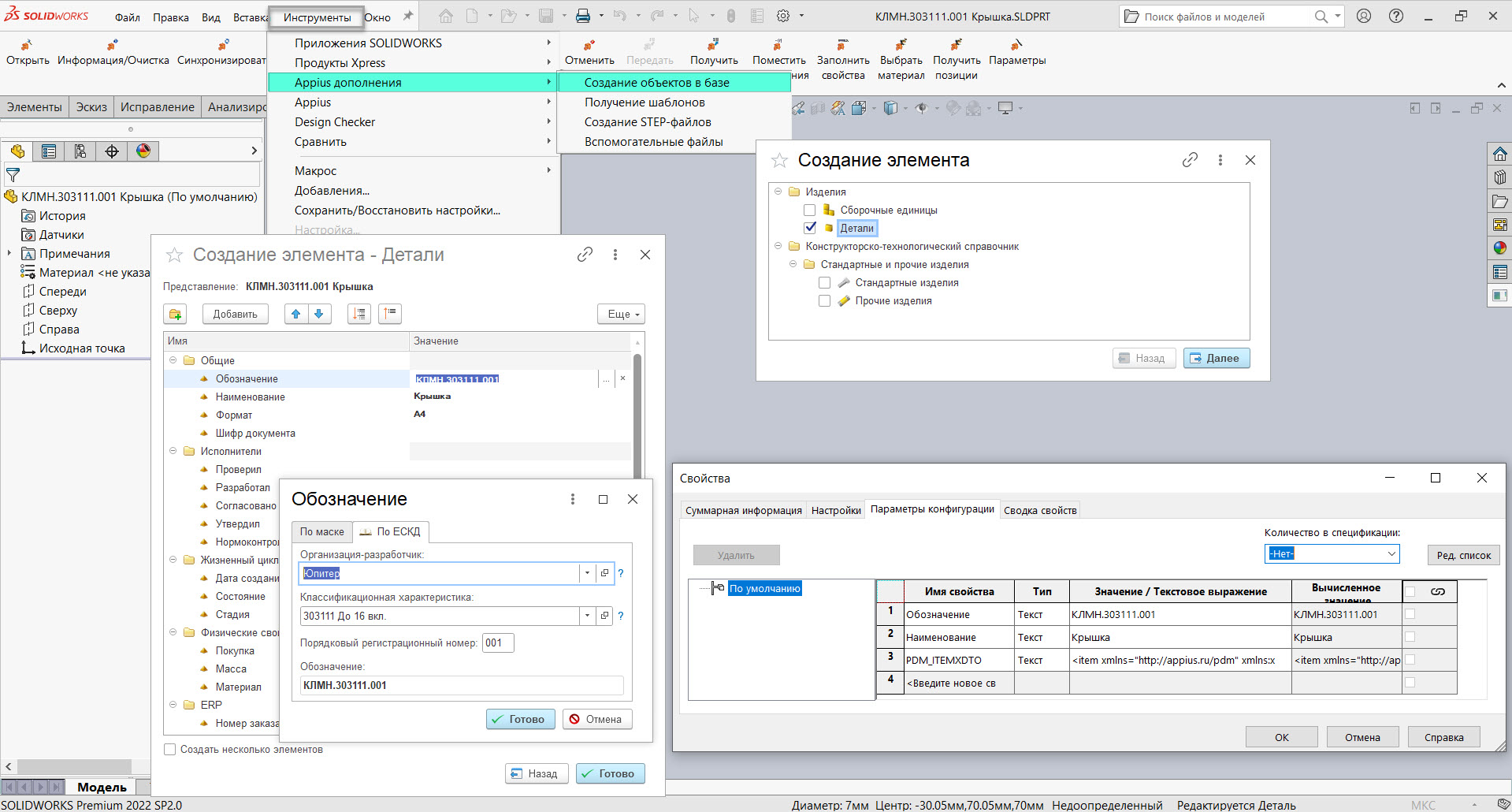
Task: Uncheck the Детали checkbox
Action: tap(809, 228)
